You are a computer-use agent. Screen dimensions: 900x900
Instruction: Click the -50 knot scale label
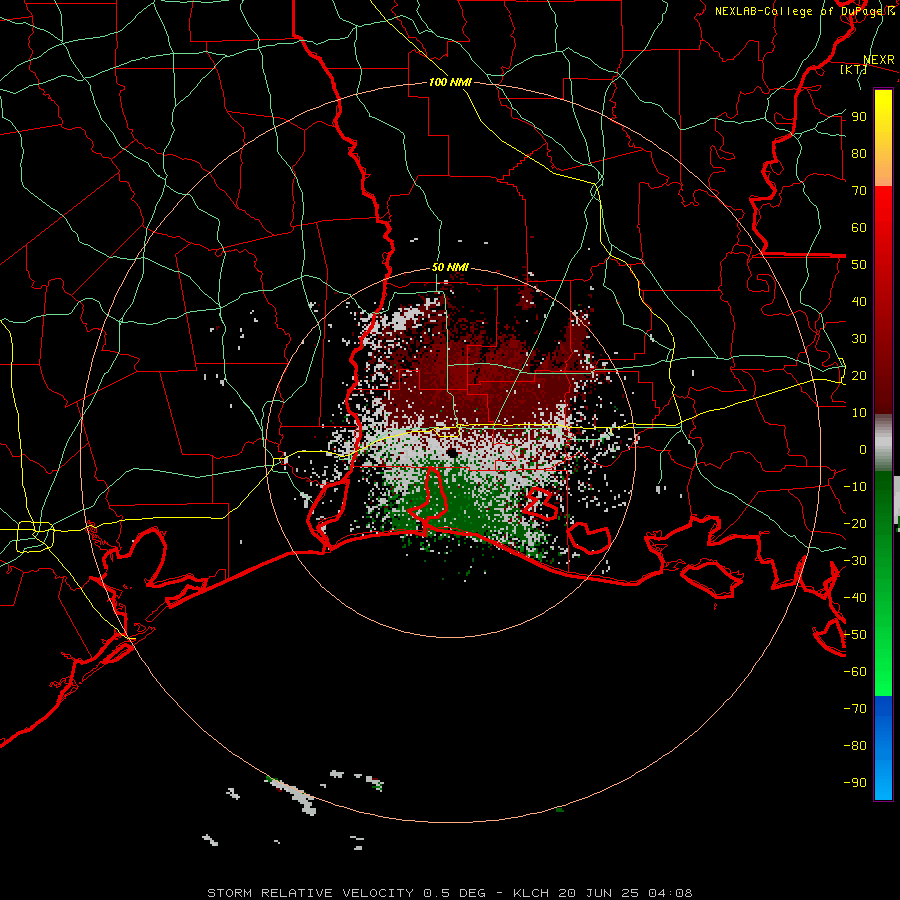coord(855,635)
